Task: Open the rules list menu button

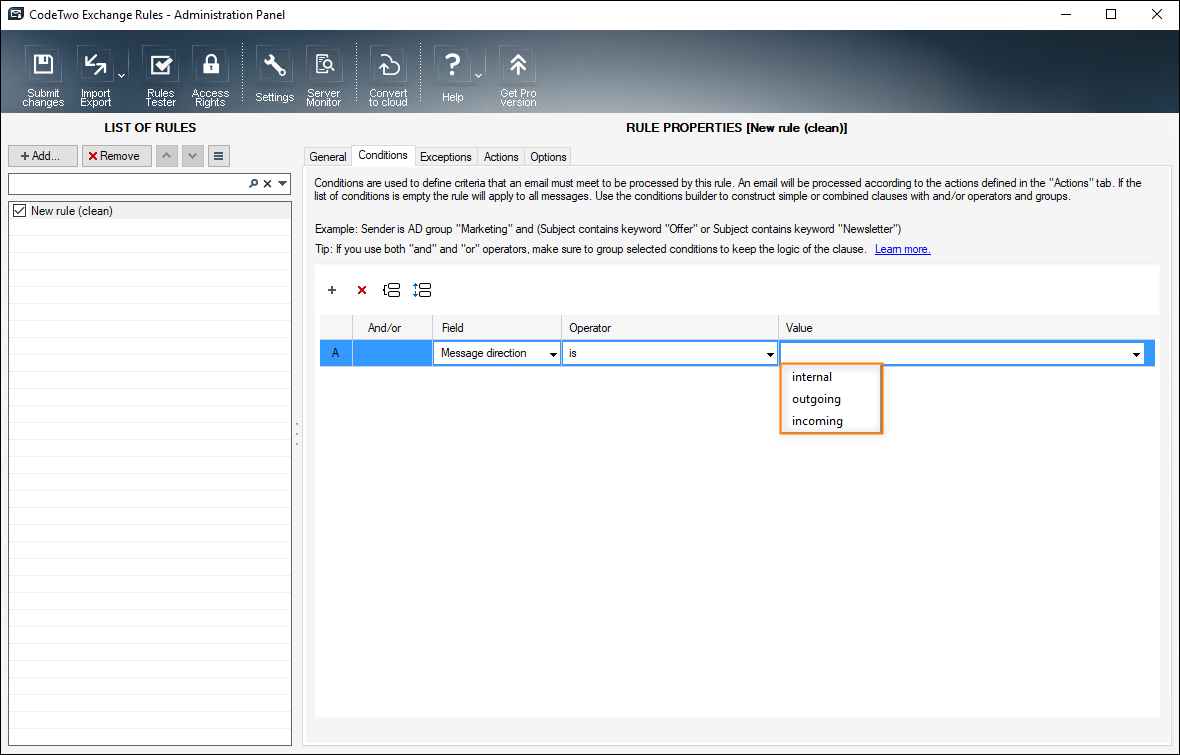Action: coord(218,156)
